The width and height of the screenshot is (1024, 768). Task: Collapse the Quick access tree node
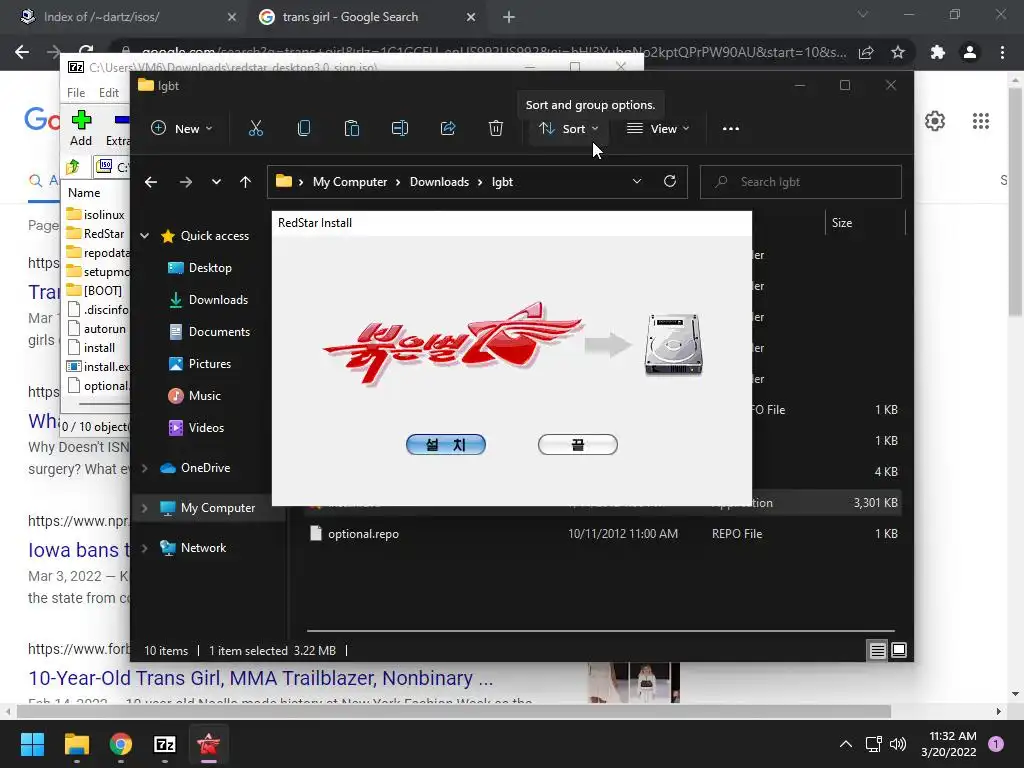click(144, 236)
